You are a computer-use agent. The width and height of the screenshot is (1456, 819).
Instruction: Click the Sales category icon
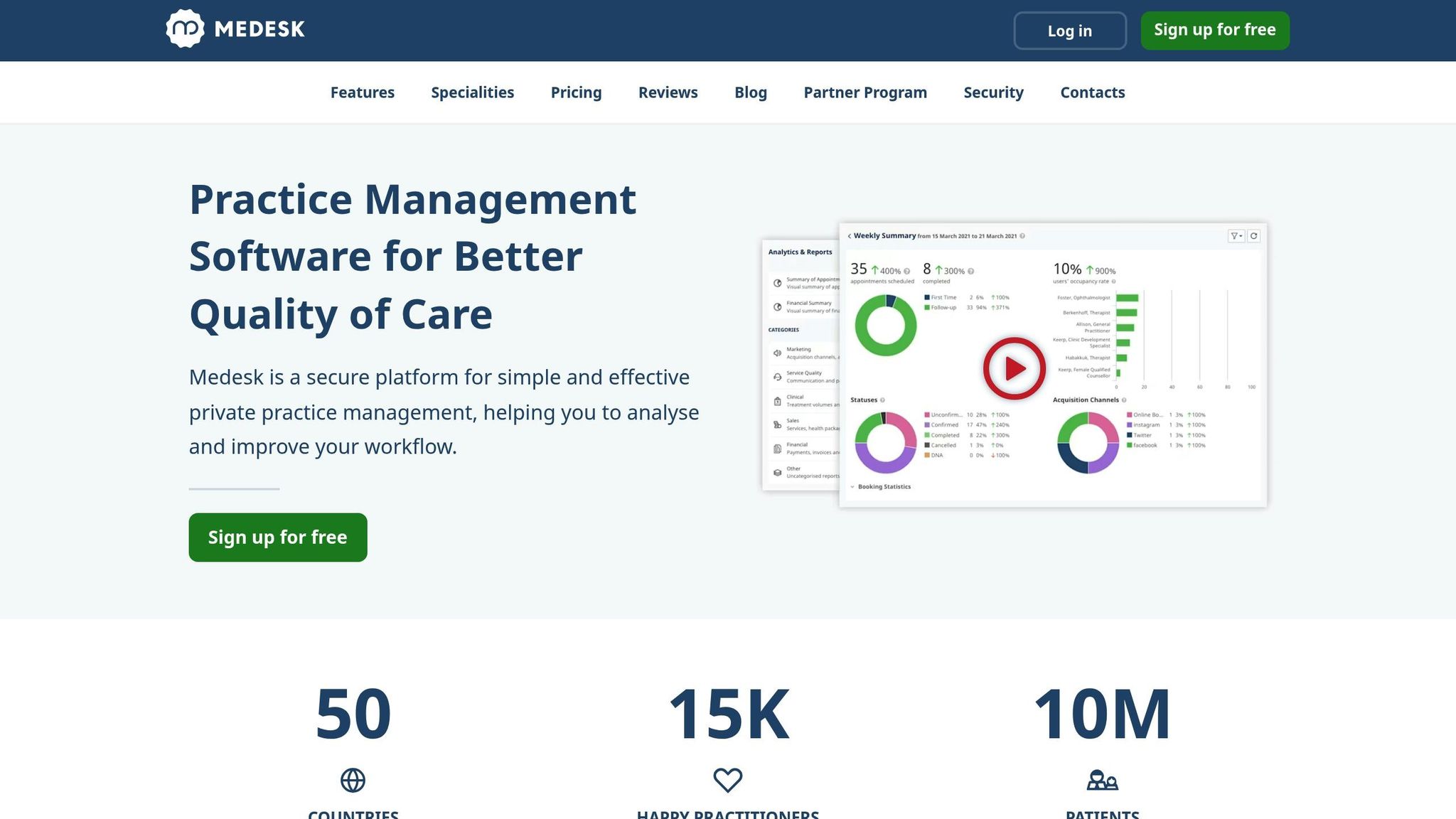click(x=777, y=424)
